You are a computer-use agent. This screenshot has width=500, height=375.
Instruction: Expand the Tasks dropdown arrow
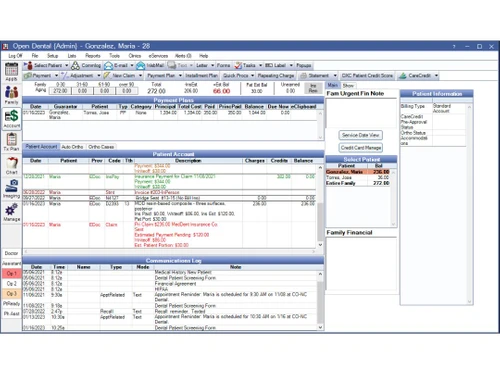point(261,65)
